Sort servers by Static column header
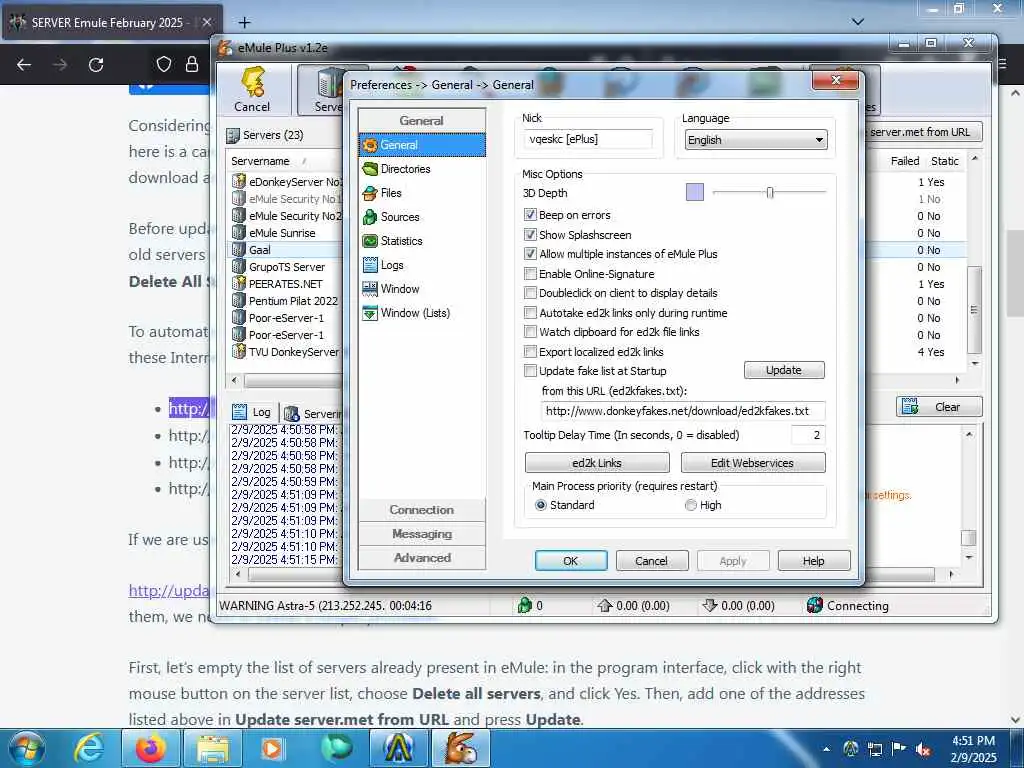 944,161
